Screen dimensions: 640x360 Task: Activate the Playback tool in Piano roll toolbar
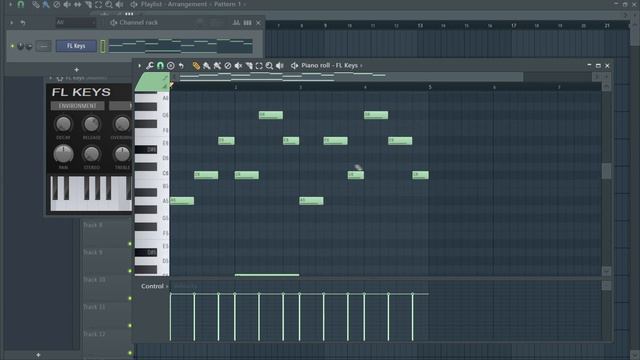[280, 66]
